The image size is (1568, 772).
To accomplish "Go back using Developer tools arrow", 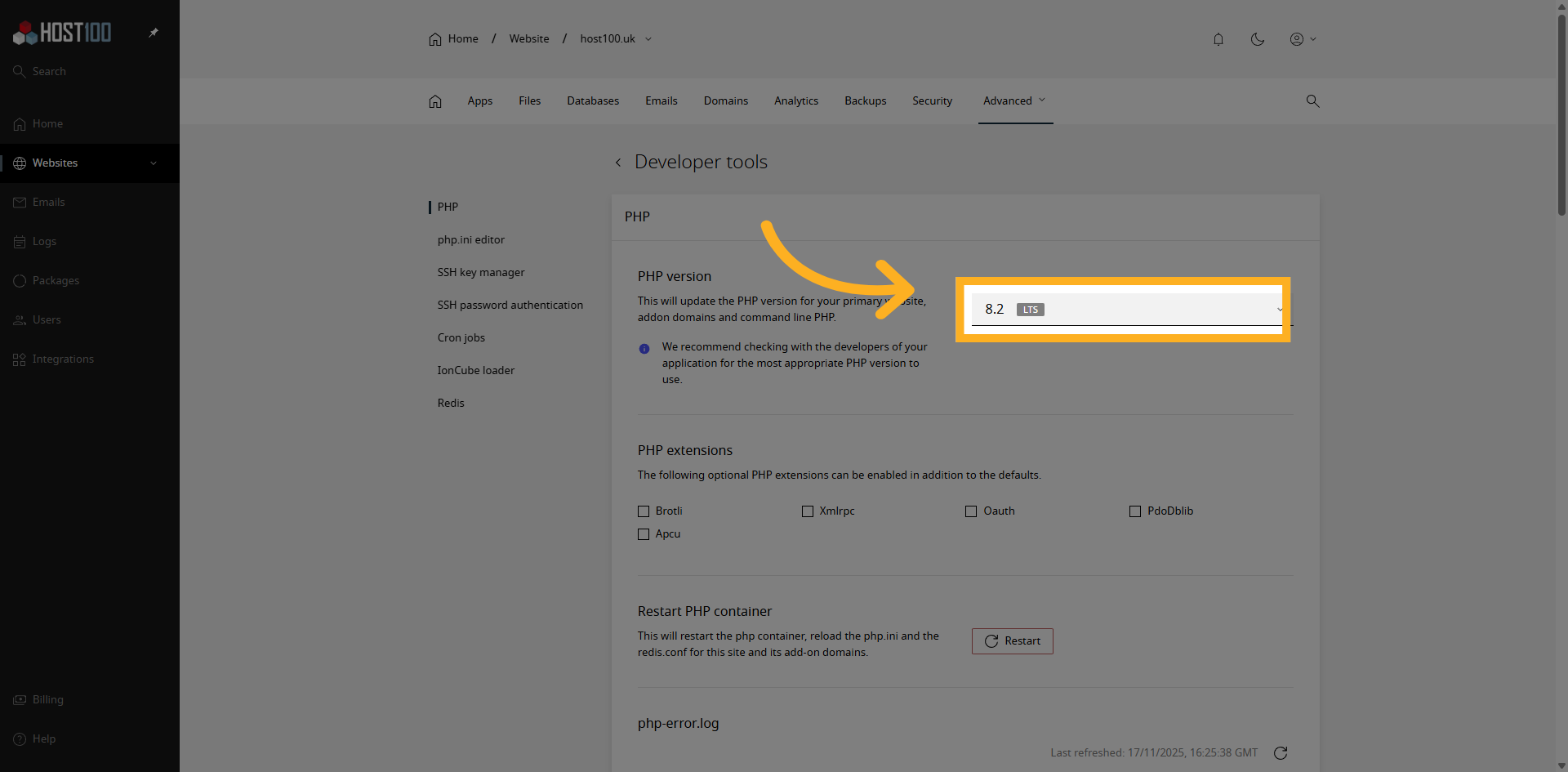I will click(618, 163).
